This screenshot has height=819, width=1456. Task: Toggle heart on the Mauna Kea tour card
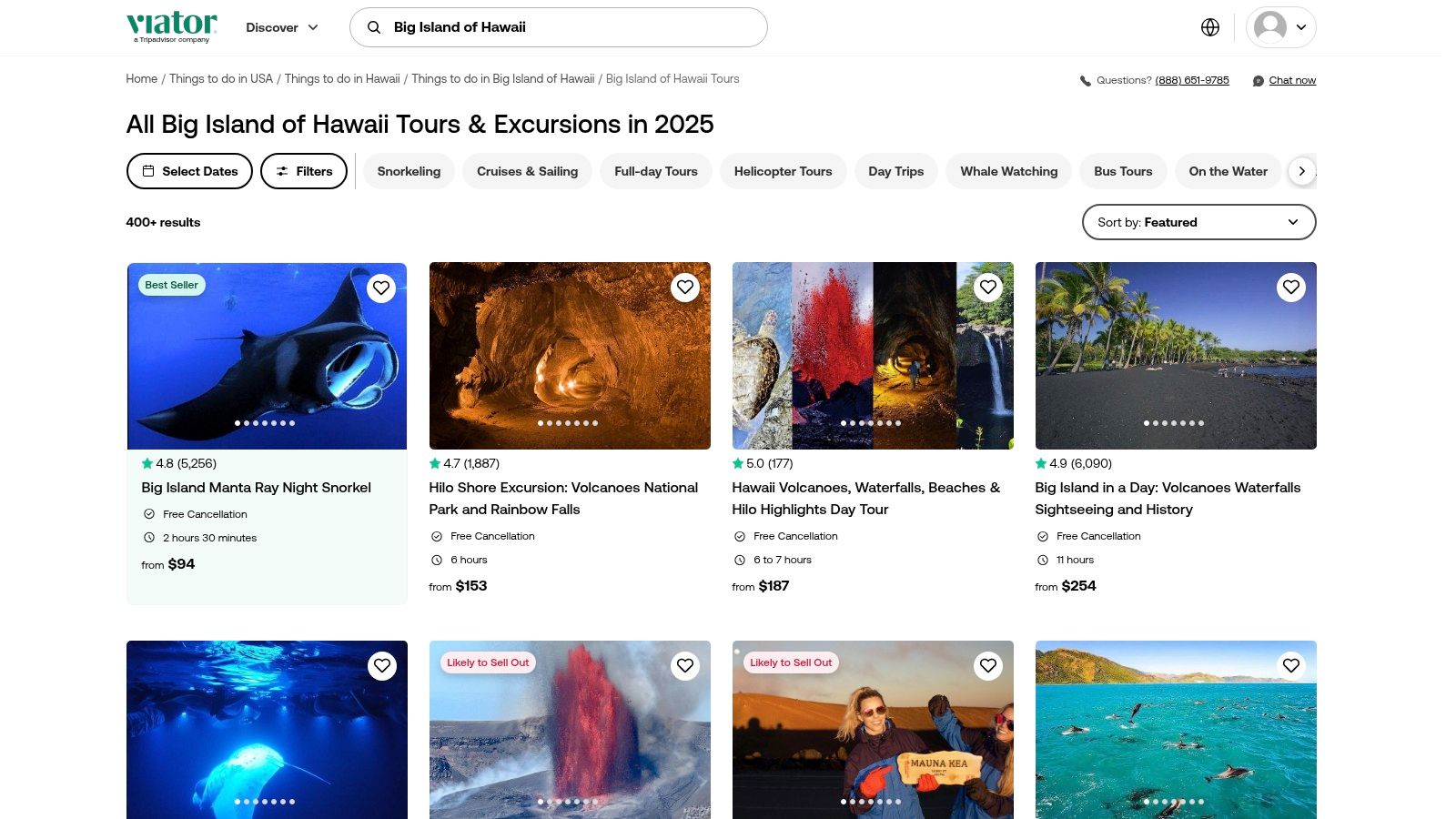(x=988, y=665)
